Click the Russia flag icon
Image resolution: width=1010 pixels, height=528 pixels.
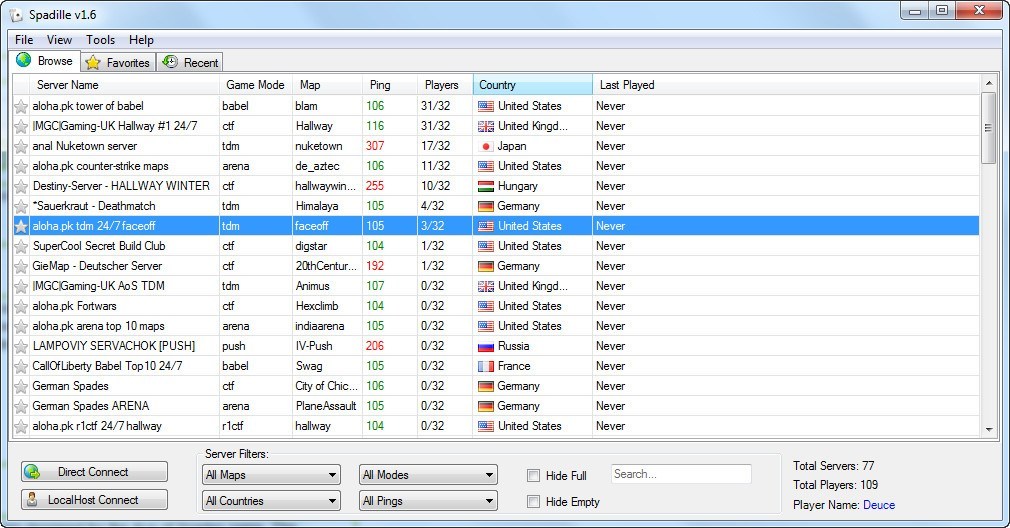coord(486,346)
